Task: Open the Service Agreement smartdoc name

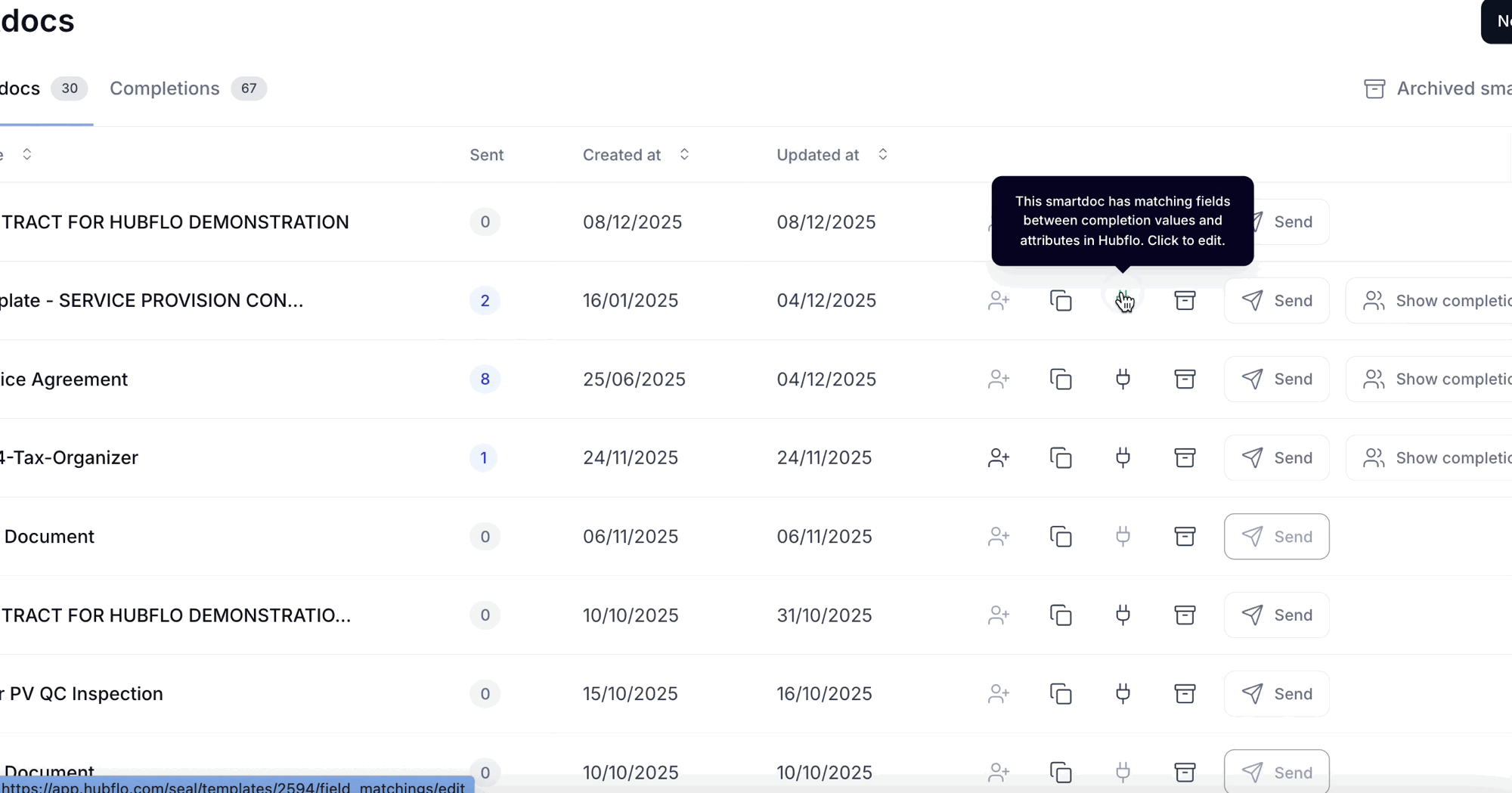Action: click(x=64, y=379)
